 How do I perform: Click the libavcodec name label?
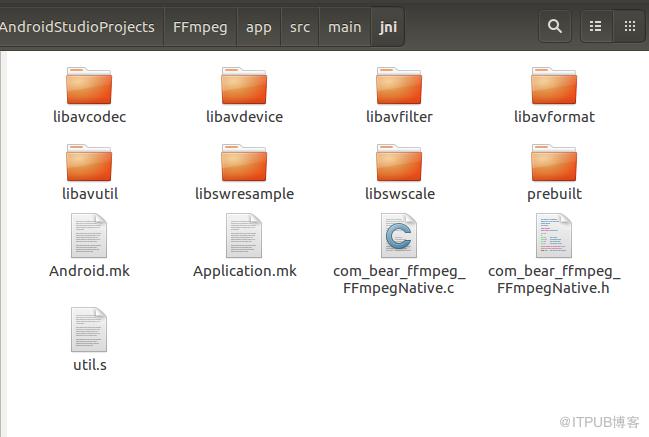pyautogui.click(x=89, y=117)
